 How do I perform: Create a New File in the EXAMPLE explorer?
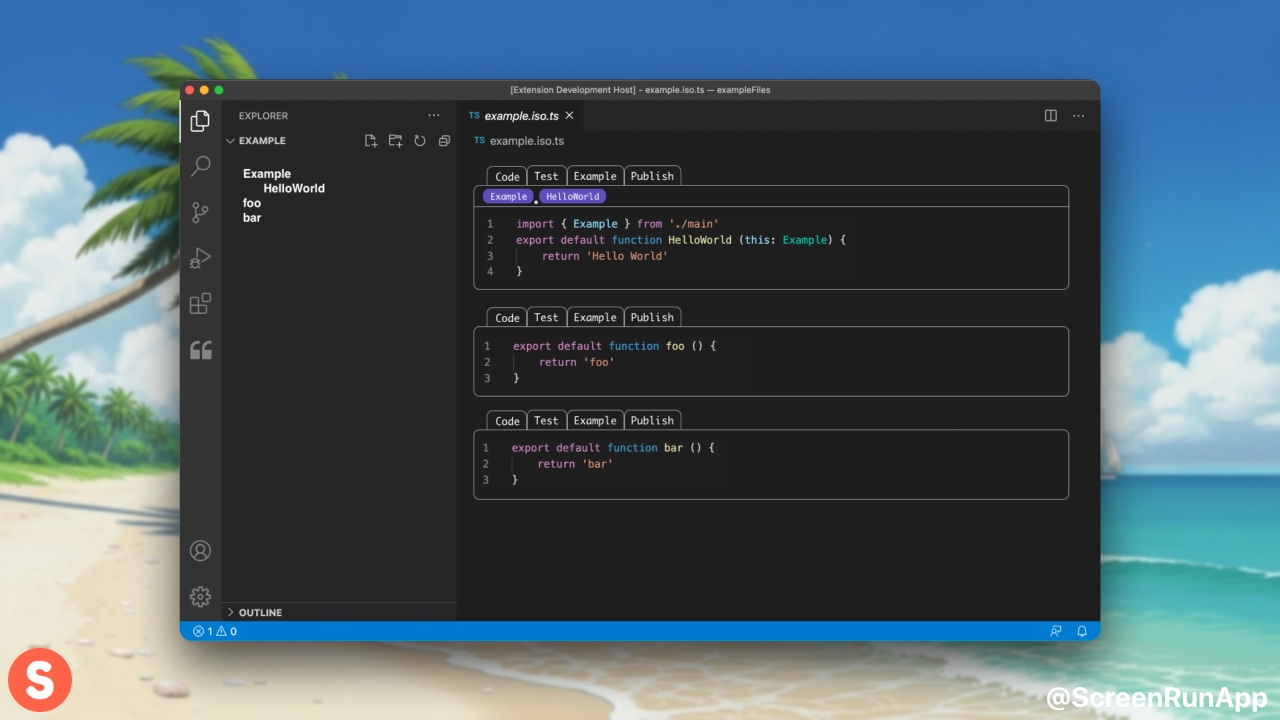coord(371,141)
